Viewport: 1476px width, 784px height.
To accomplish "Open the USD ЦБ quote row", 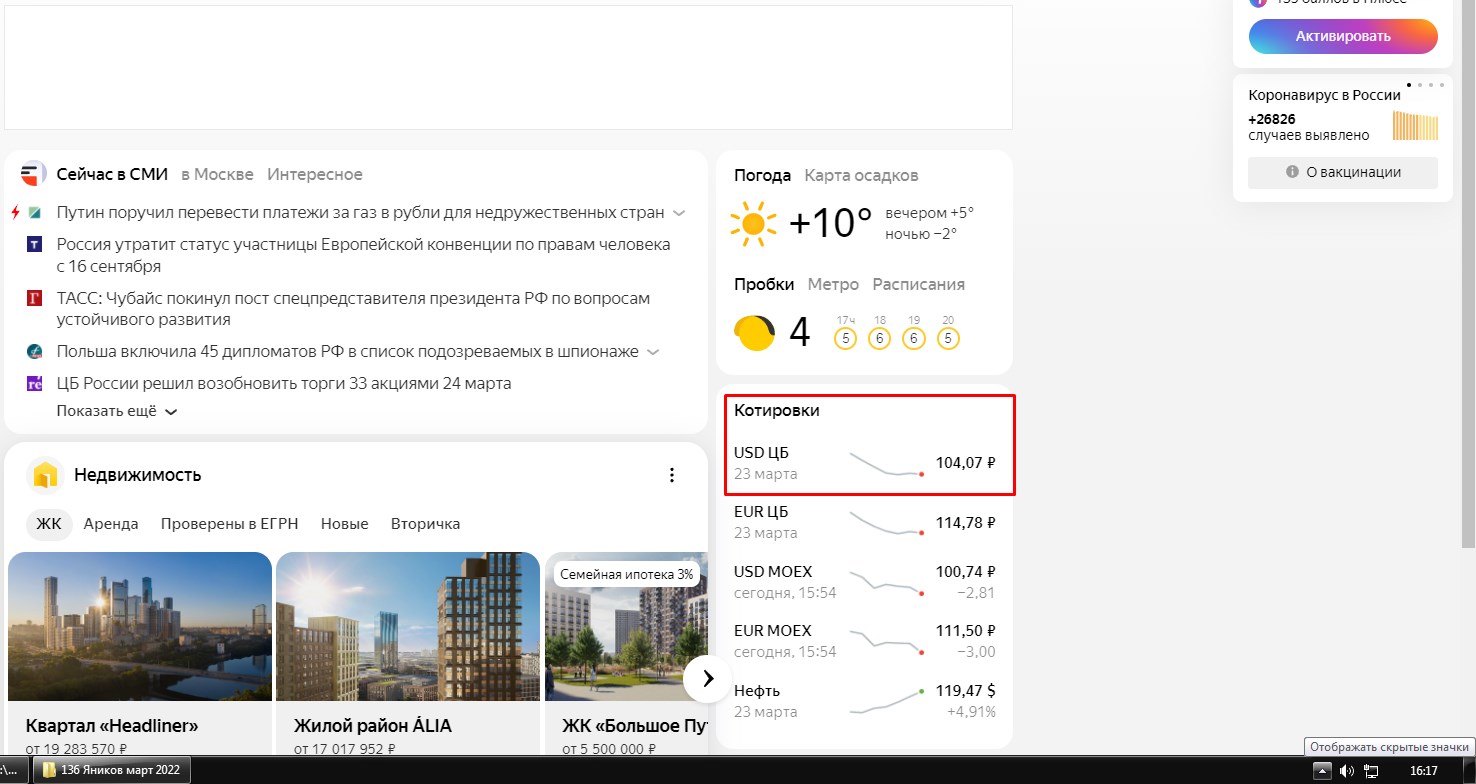I will (865, 463).
